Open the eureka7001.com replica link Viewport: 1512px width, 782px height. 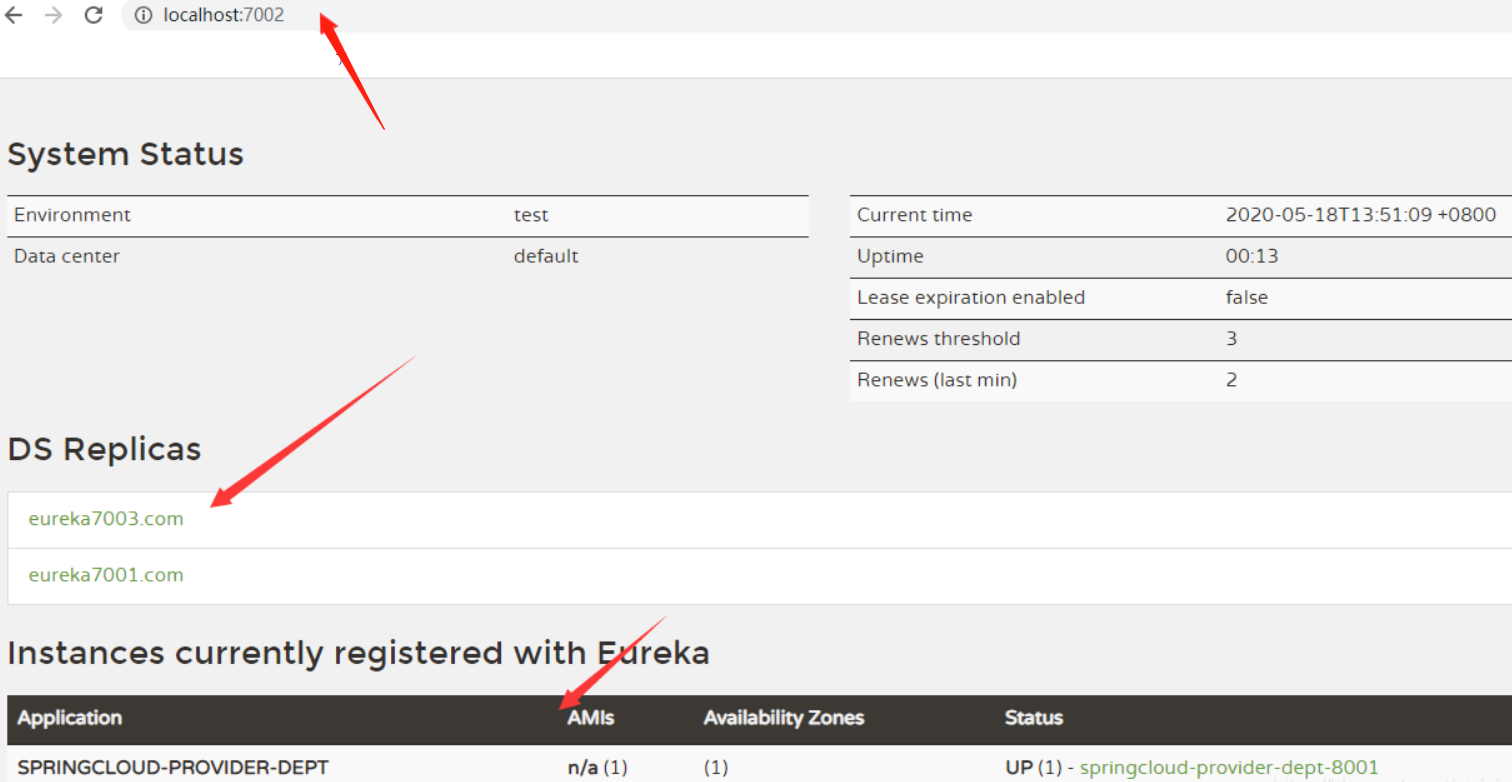[x=106, y=575]
